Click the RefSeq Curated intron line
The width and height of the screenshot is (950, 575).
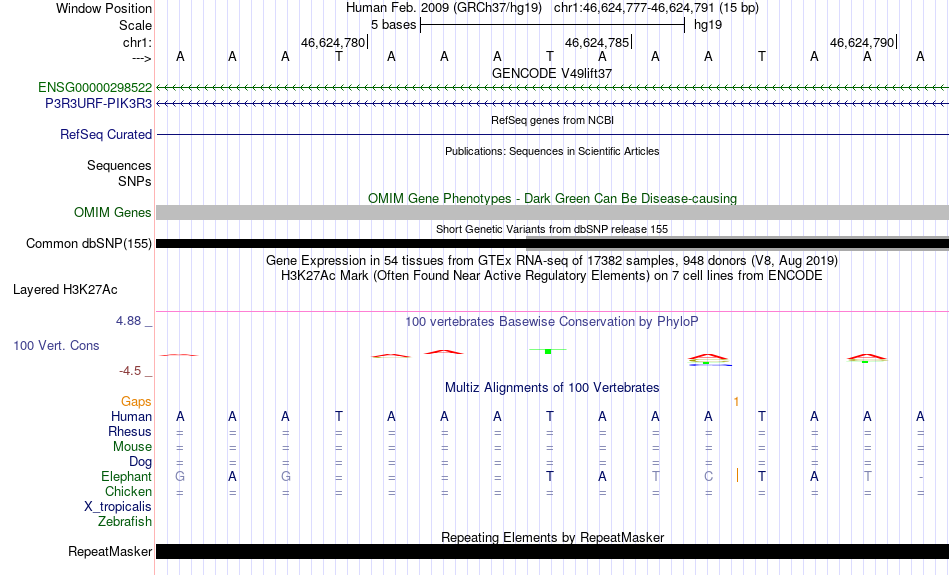point(552,135)
